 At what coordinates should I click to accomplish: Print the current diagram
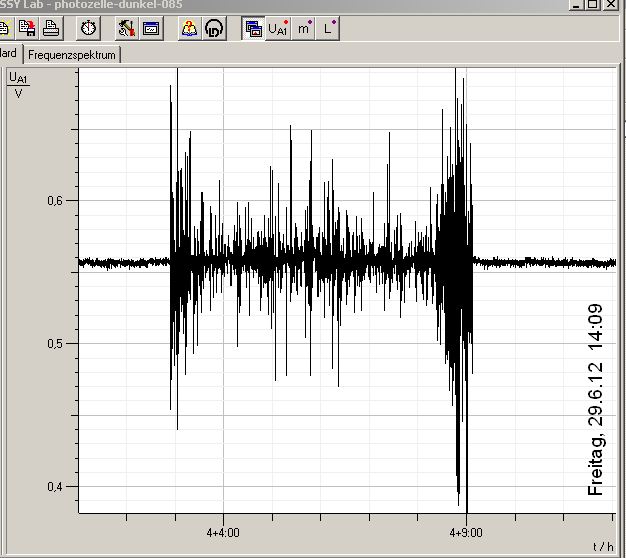click(x=51, y=28)
